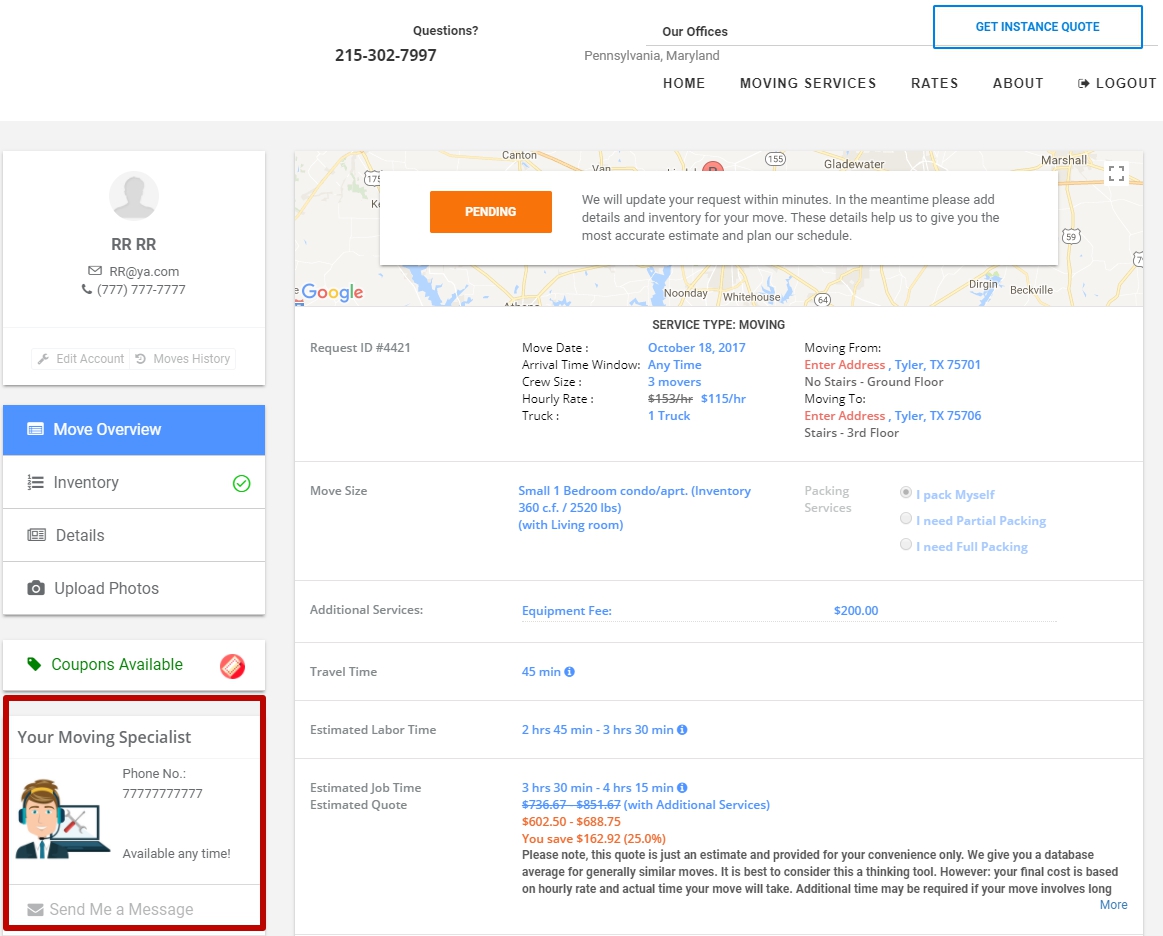
Task: Click LOGOUT in the navigation bar
Action: point(1117,83)
